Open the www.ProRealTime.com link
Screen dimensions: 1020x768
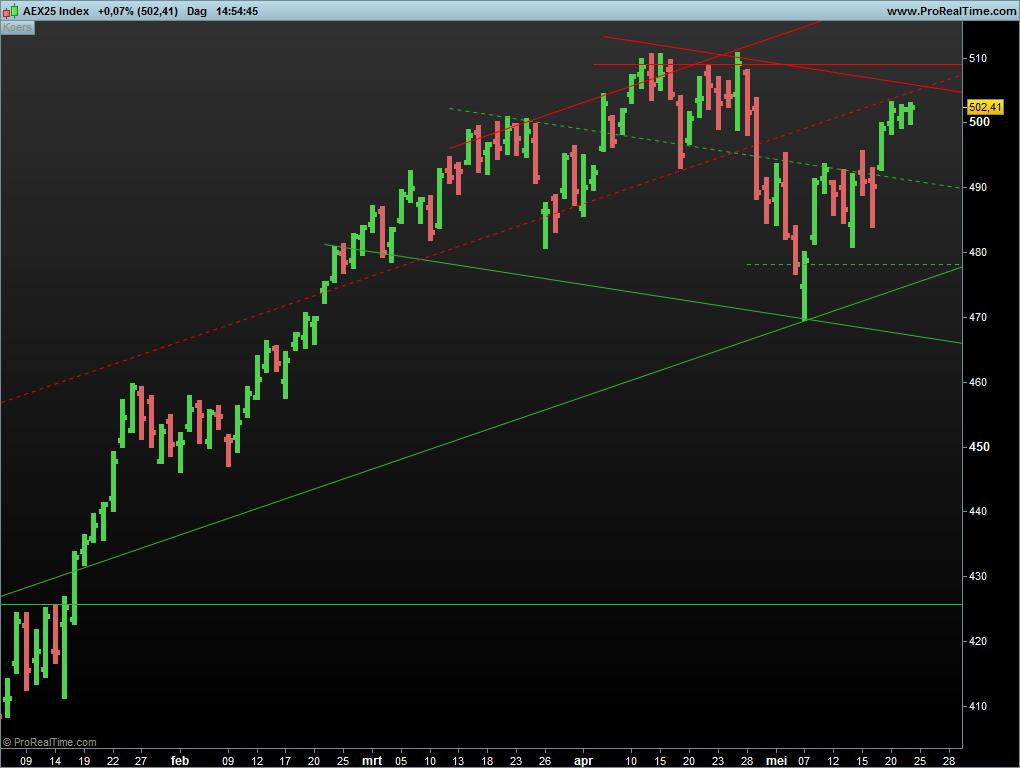(950, 11)
